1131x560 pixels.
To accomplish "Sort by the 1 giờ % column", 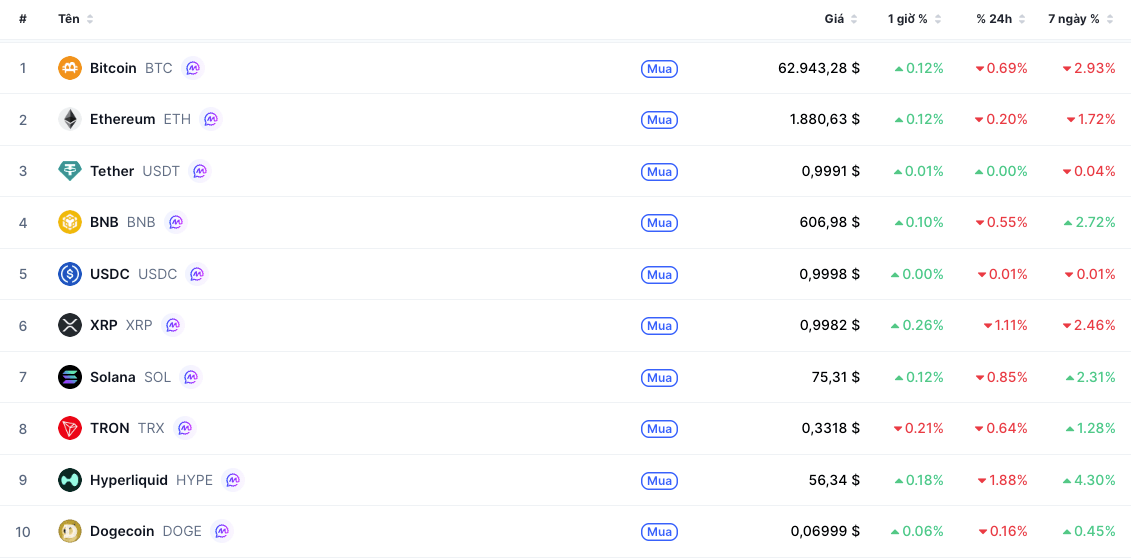I will (x=915, y=19).
